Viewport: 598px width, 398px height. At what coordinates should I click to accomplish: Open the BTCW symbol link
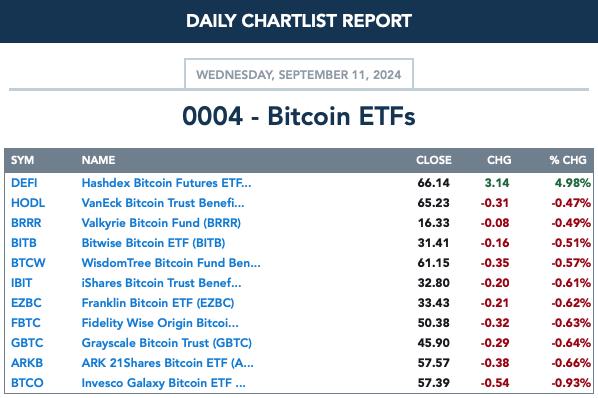coord(28,263)
